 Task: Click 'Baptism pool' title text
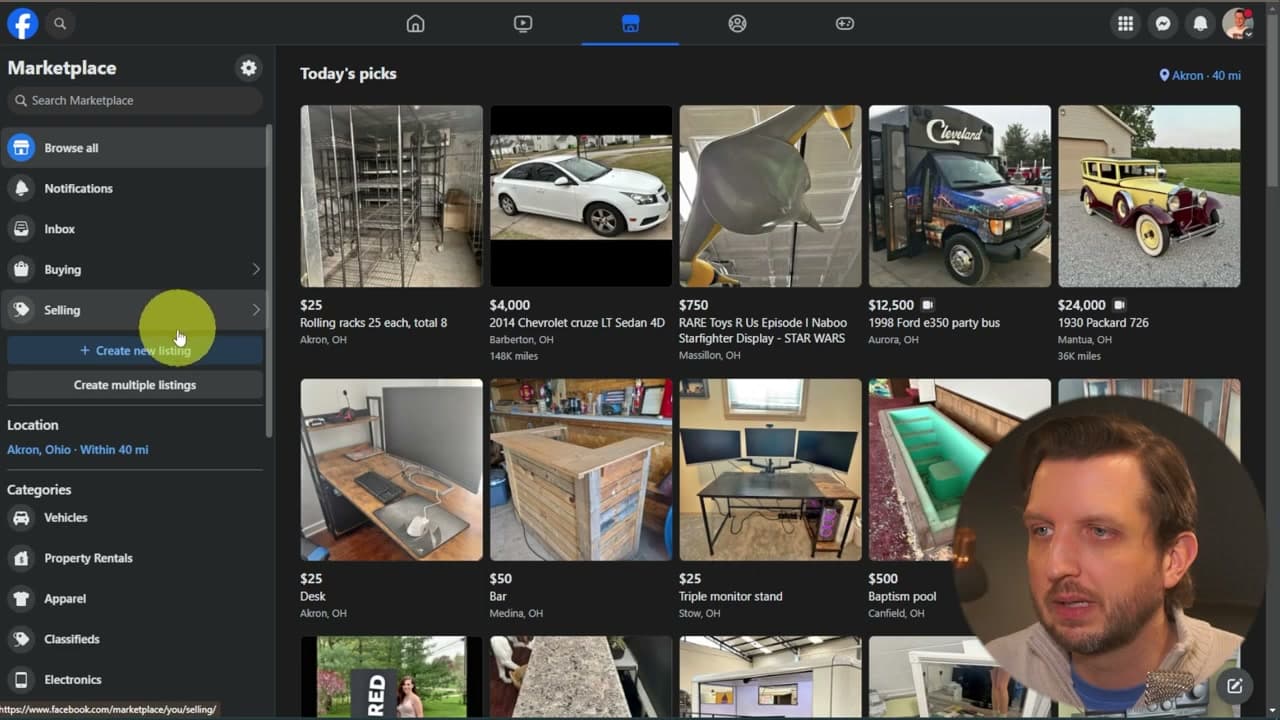point(902,596)
